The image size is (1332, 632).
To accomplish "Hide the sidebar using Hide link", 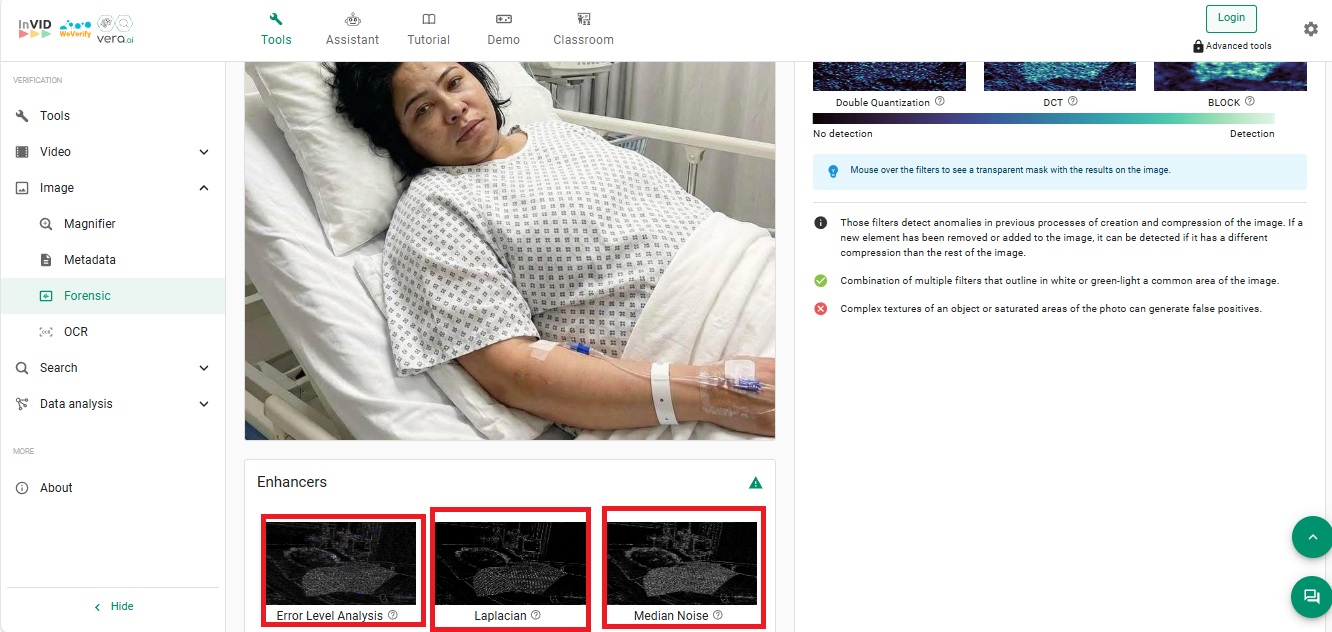I will tap(113, 607).
